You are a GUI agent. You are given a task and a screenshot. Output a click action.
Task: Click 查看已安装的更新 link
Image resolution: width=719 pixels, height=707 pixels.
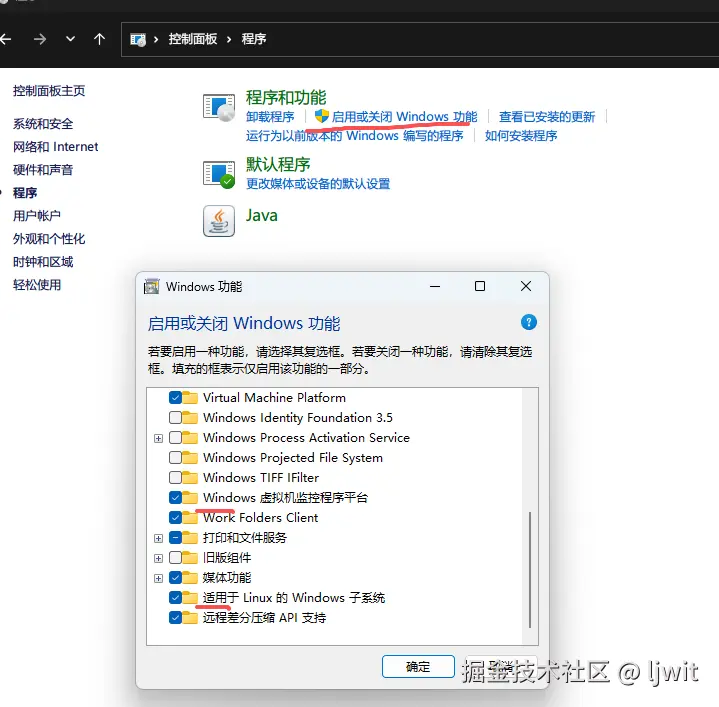[x=547, y=116]
